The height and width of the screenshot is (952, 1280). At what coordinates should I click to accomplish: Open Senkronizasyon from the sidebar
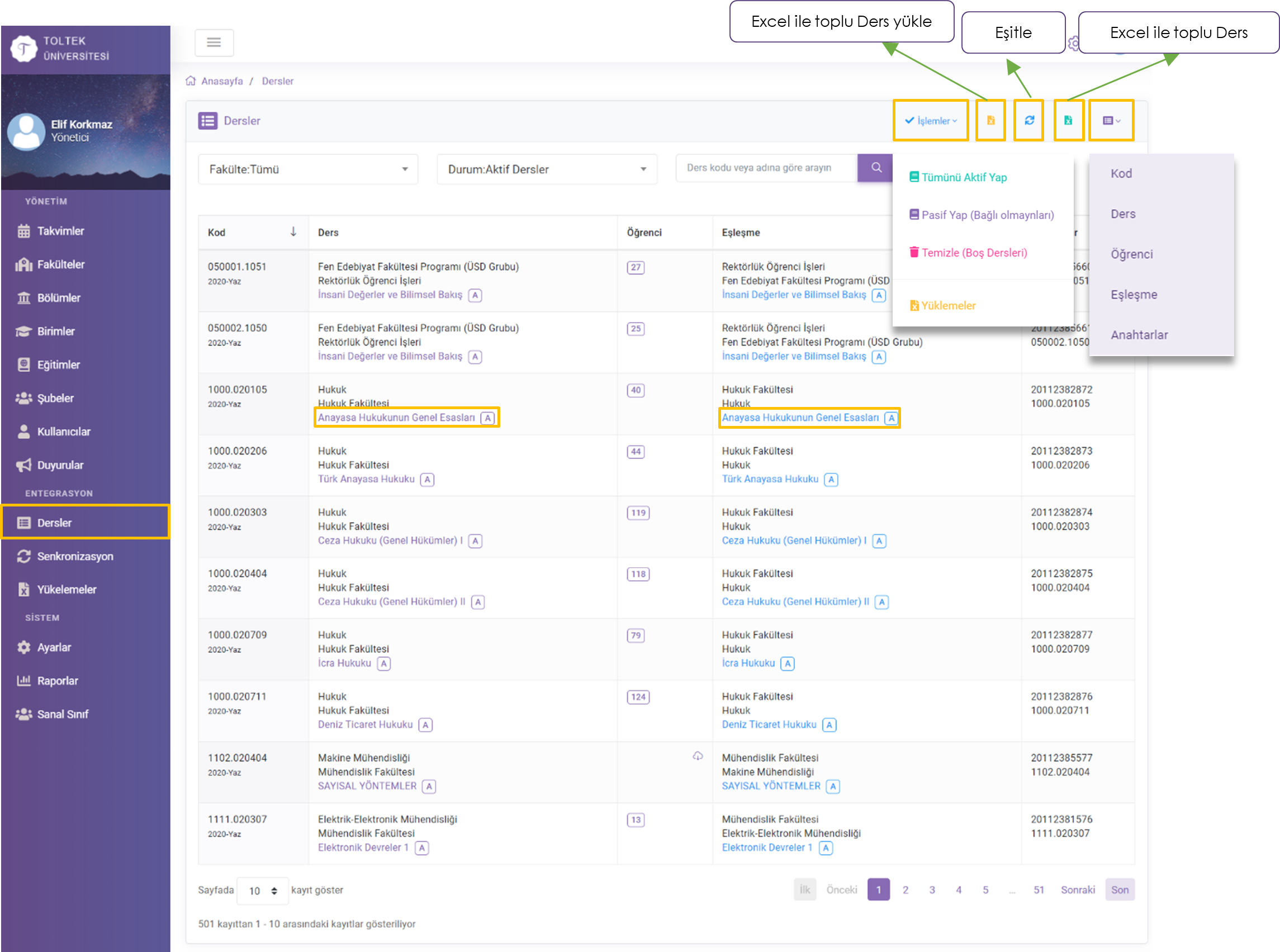[75, 556]
